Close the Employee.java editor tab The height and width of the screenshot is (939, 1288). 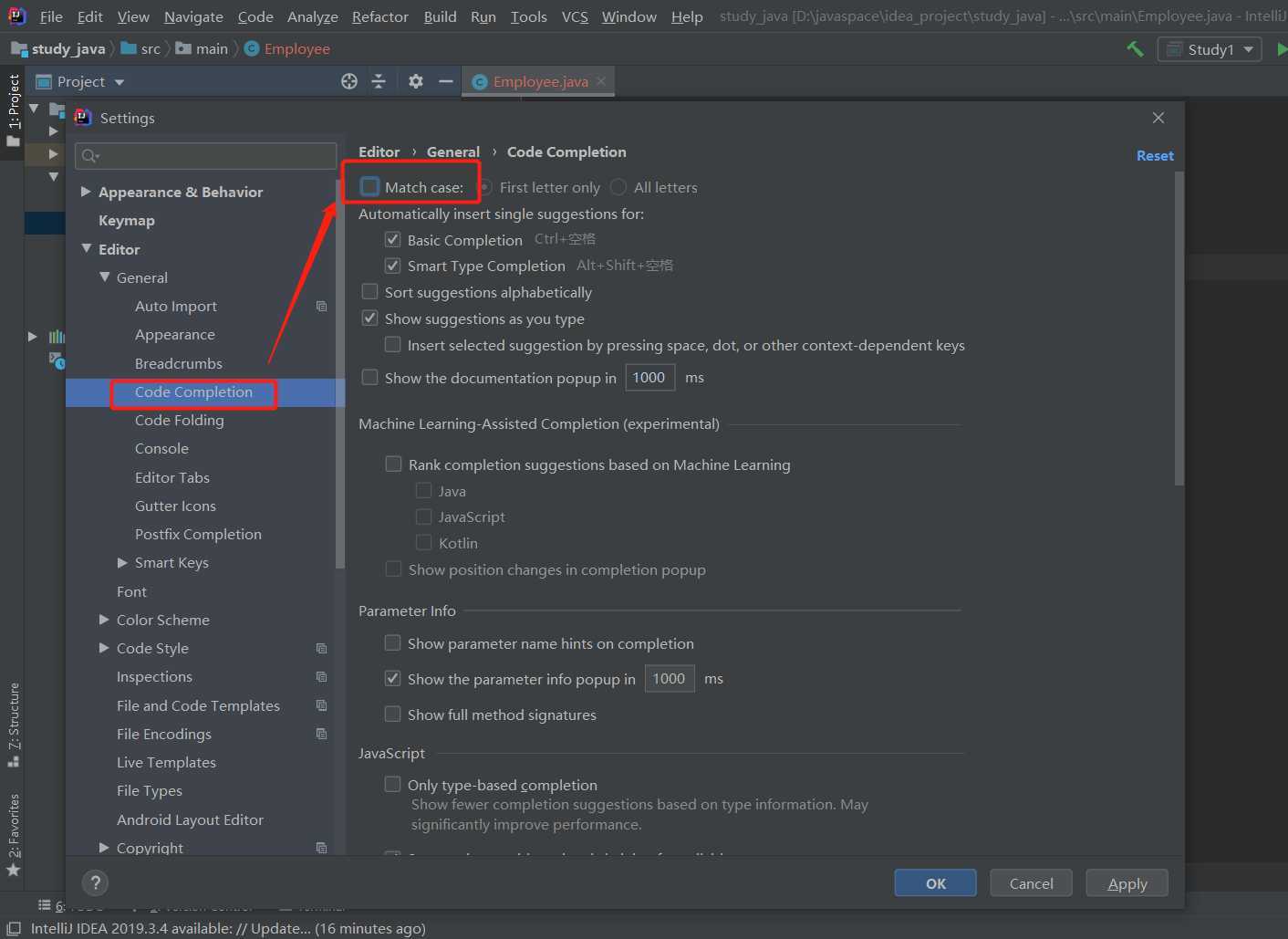tap(601, 81)
